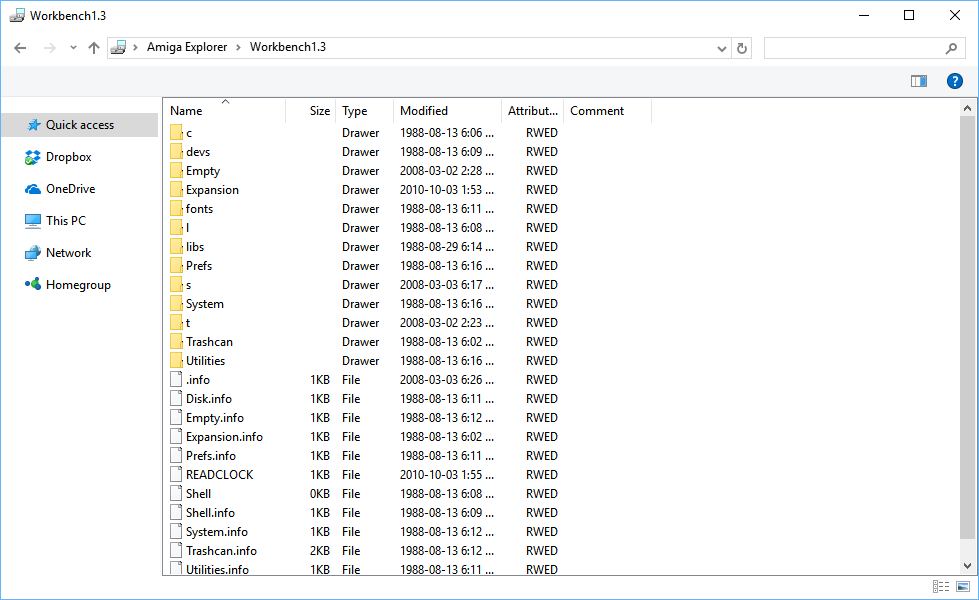Click READCLOCK's modified date 2010-10-03
The image size is (979, 600).
click(x=447, y=475)
